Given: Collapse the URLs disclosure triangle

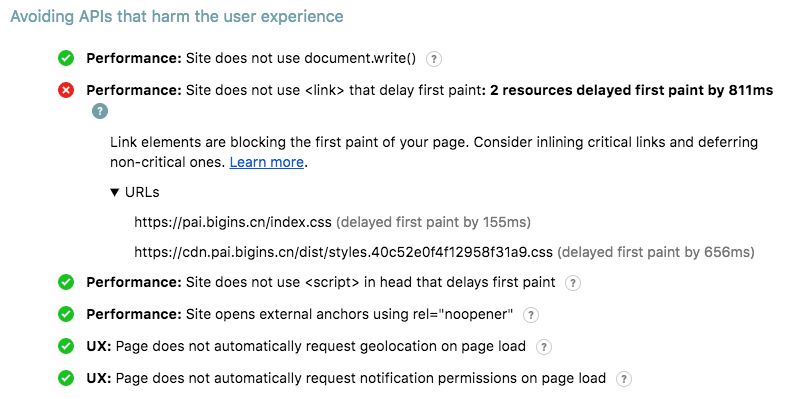Looking at the screenshot, I should coord(115,192).
